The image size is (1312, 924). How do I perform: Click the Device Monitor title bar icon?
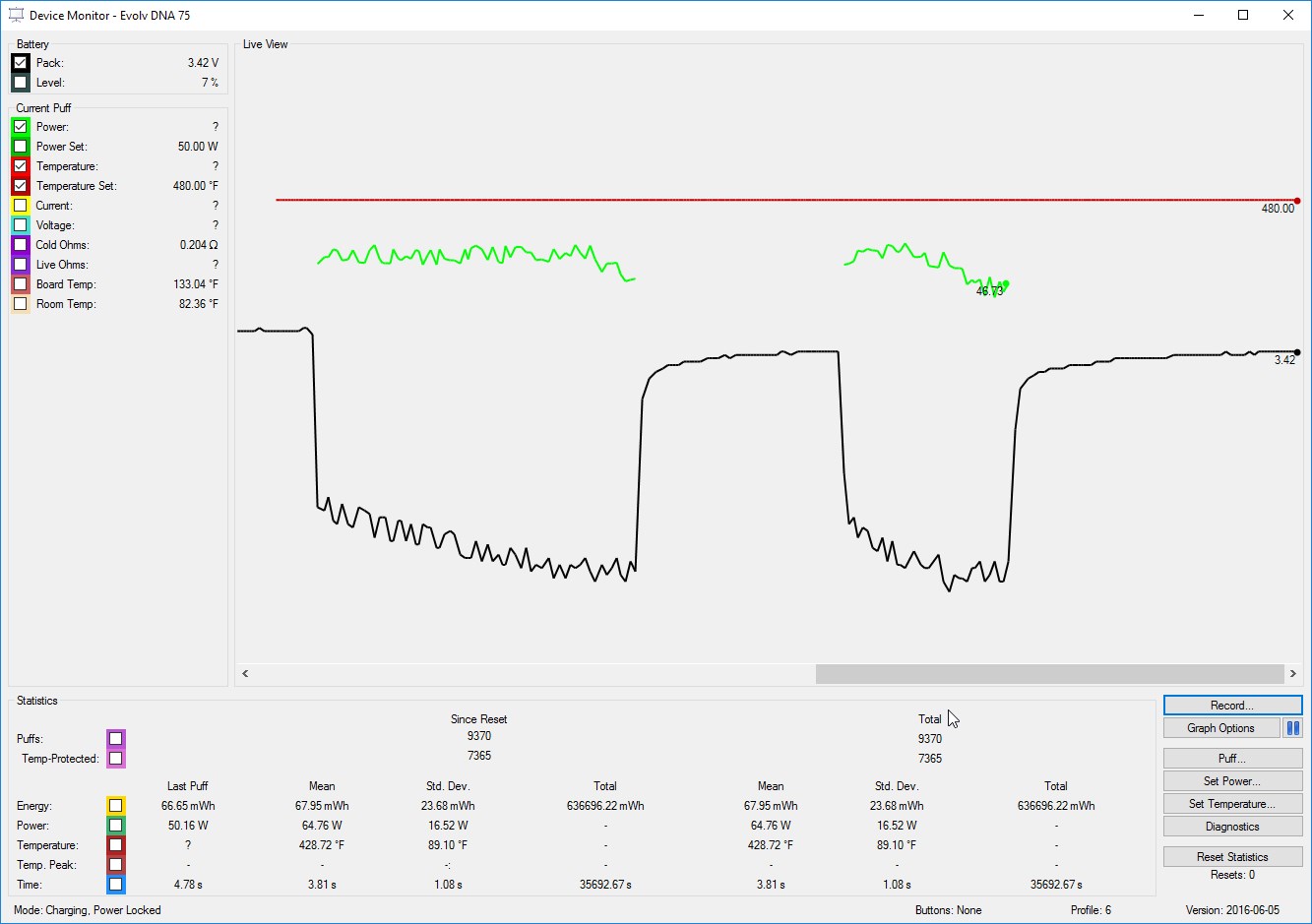(x=16, y=16)
